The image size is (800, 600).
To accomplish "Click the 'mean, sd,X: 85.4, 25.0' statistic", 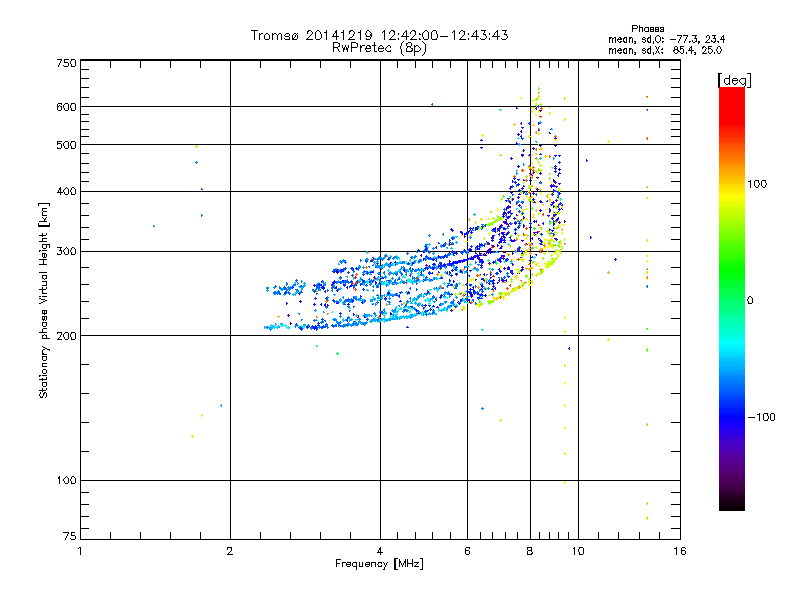I will (x=665, y=50).
